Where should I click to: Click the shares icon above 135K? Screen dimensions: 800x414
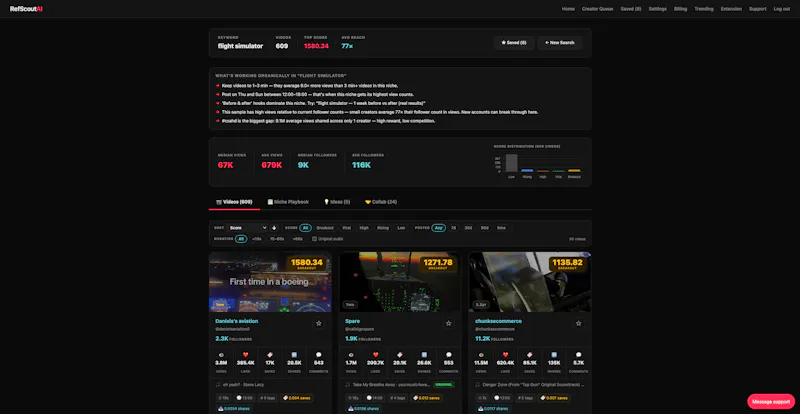click(x=554, y=355)
